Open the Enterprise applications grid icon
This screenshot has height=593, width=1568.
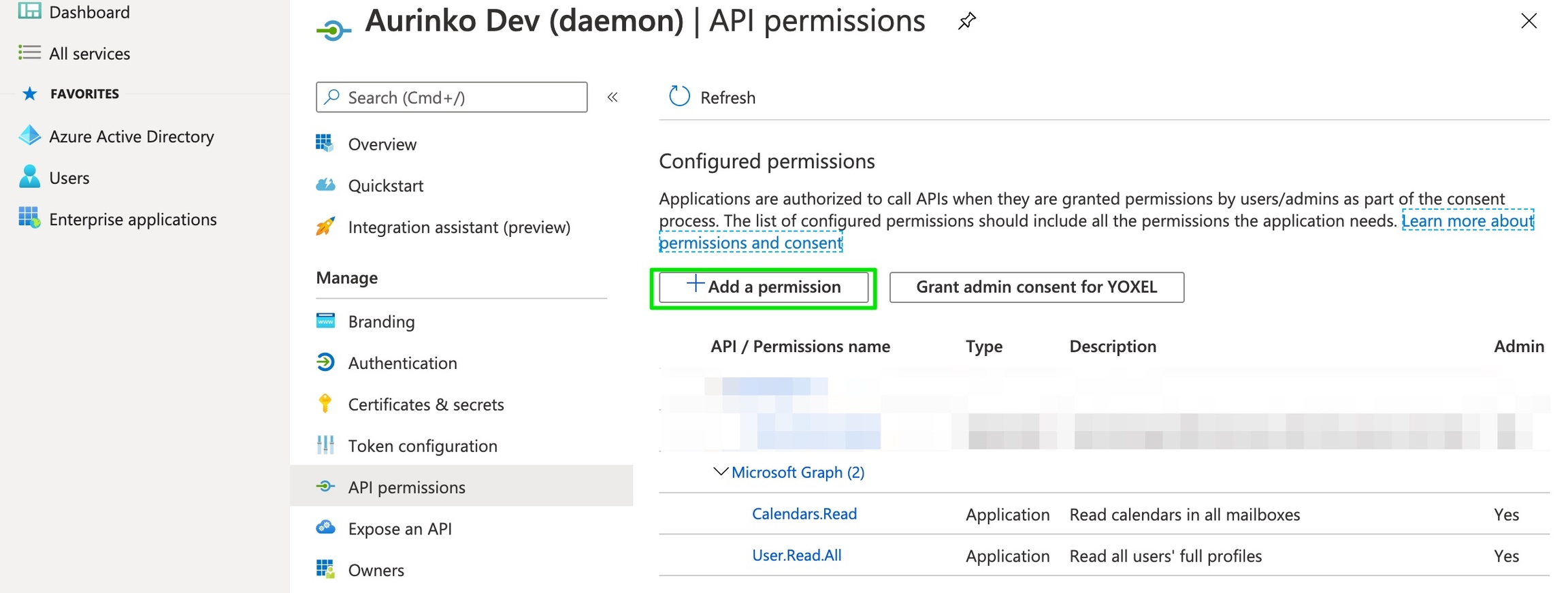29,218
